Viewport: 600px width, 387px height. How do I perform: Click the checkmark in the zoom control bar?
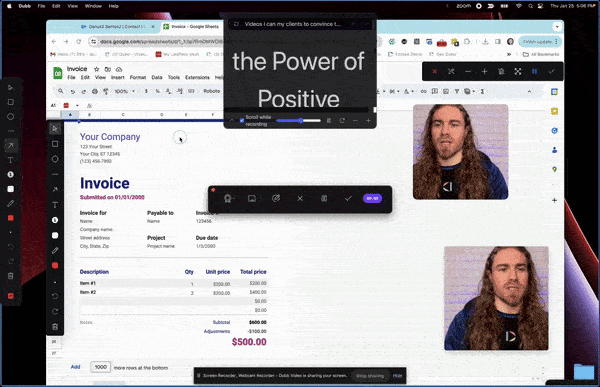551,72
